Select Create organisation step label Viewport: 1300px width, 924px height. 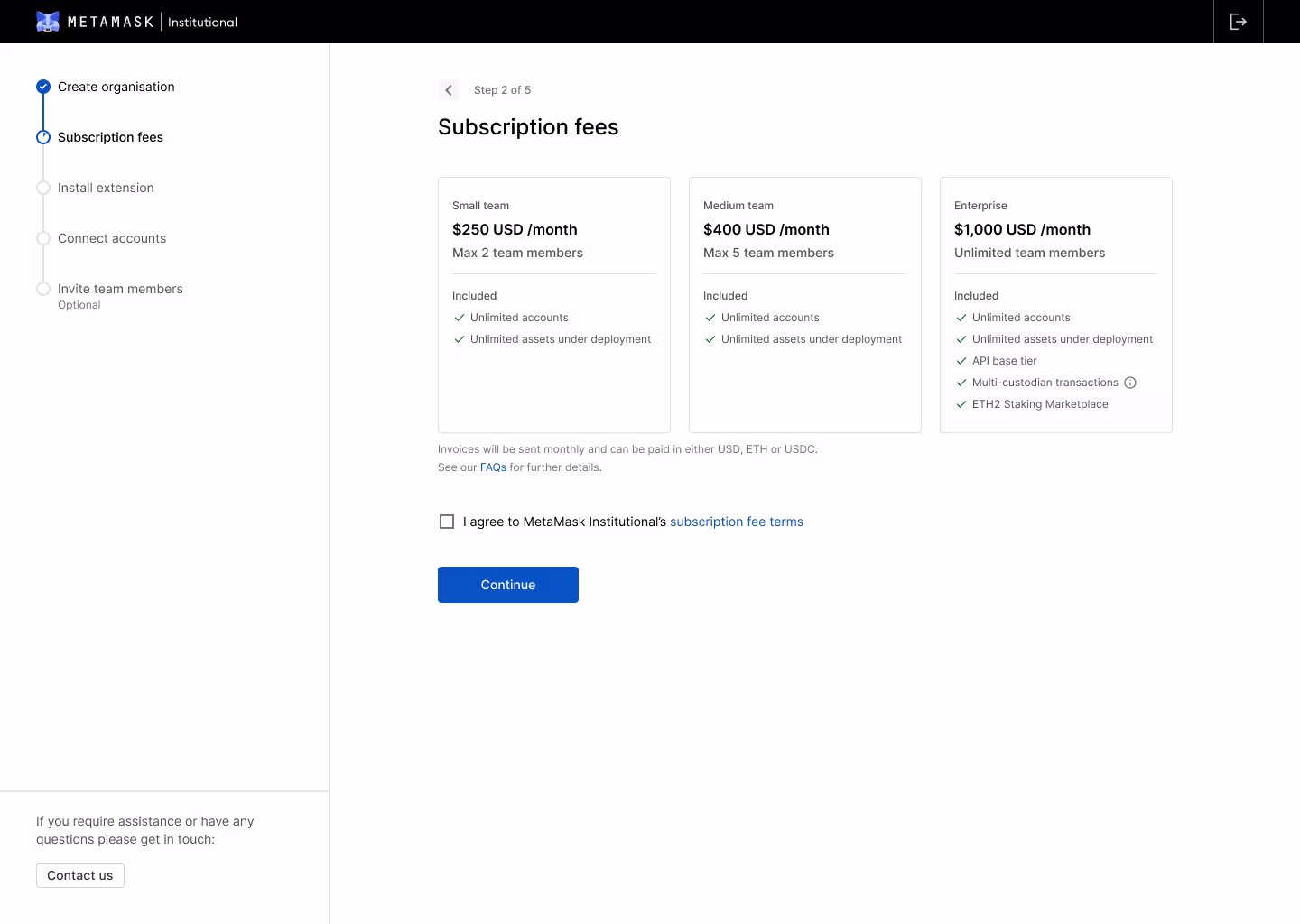[116, 87]
